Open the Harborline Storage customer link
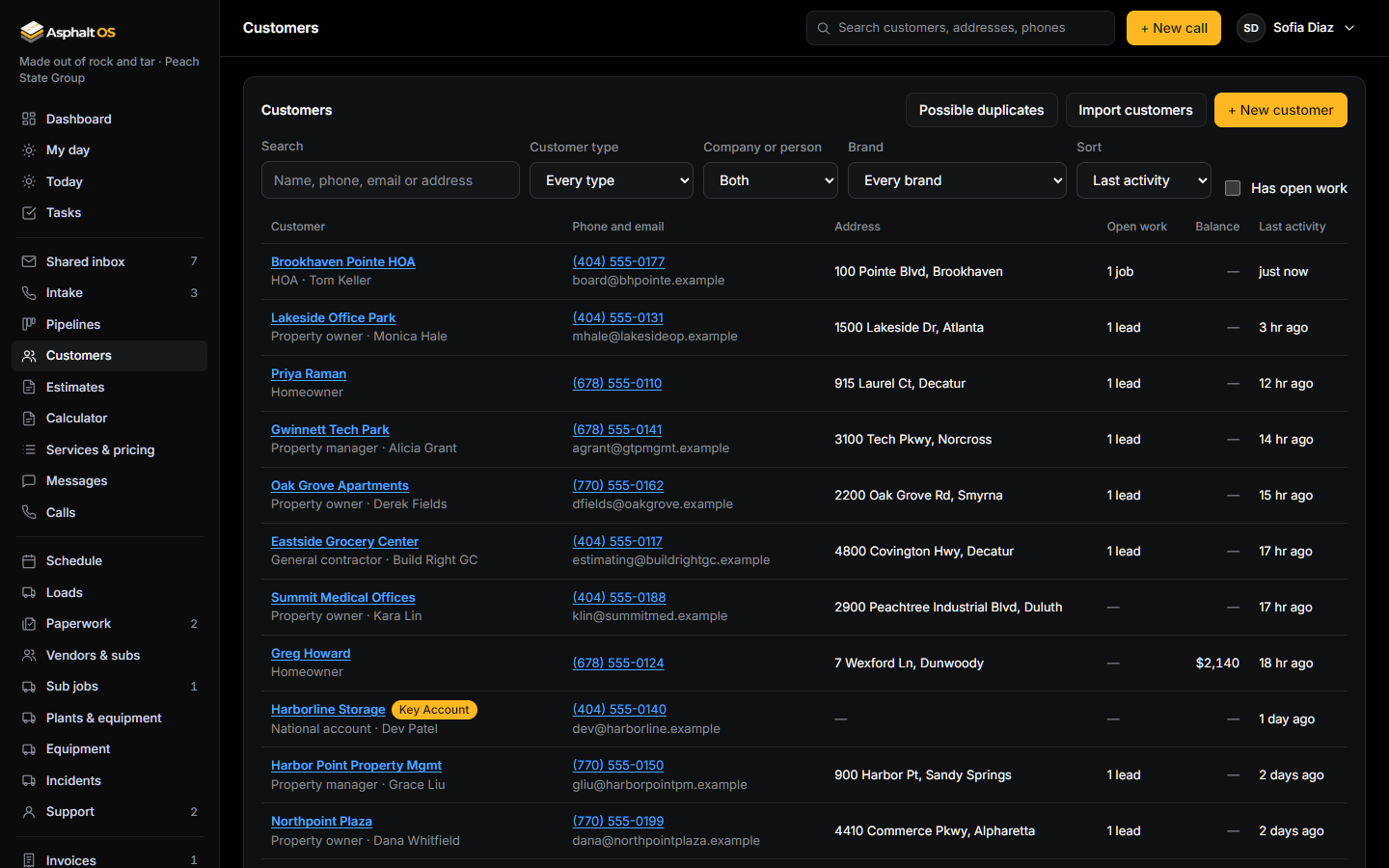The image size is (1389, 868). point(328,709)
